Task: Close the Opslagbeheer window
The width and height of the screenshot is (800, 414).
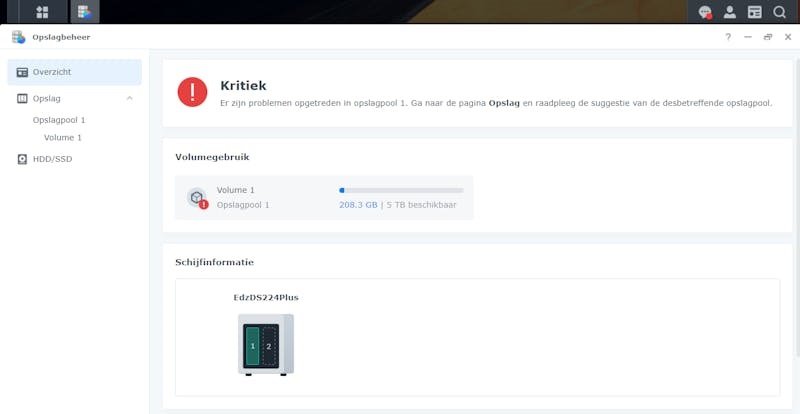Action: [788, 37]
